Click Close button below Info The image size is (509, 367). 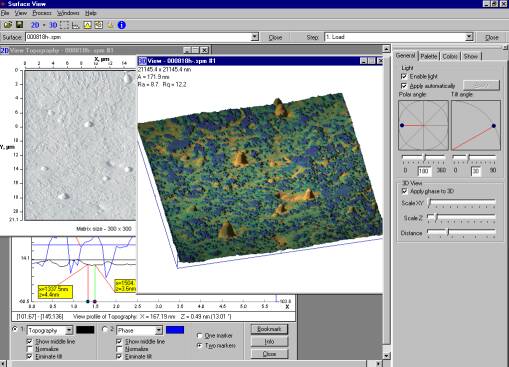[x=269, y=354]
